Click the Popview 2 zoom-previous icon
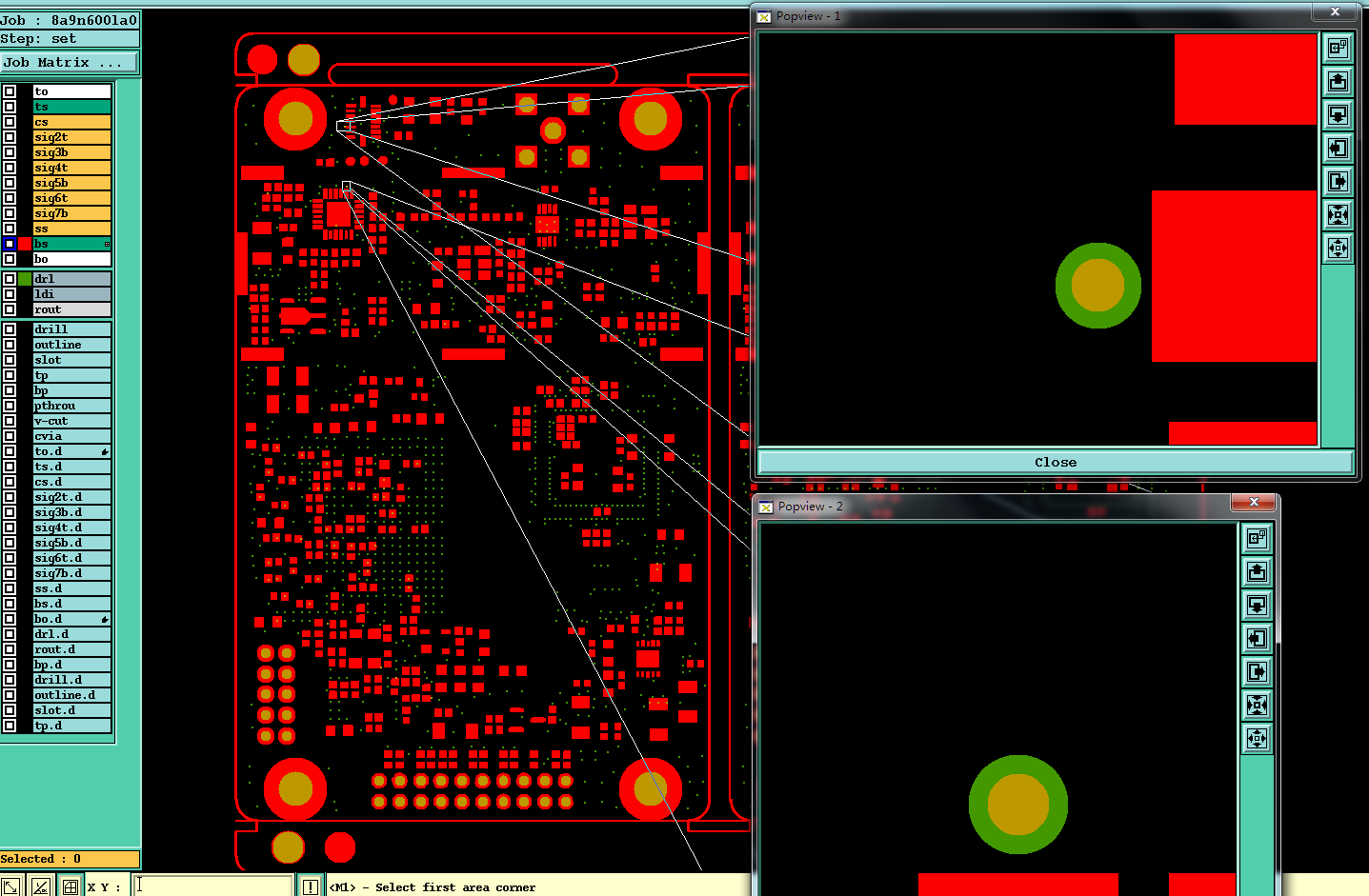 [x=1257, y=538]
